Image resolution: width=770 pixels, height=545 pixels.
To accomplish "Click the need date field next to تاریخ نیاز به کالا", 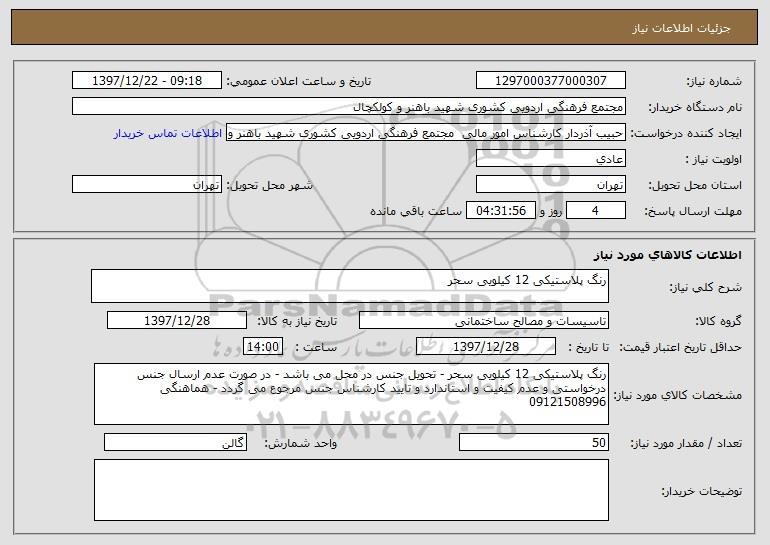I will (x=177, y=321).
